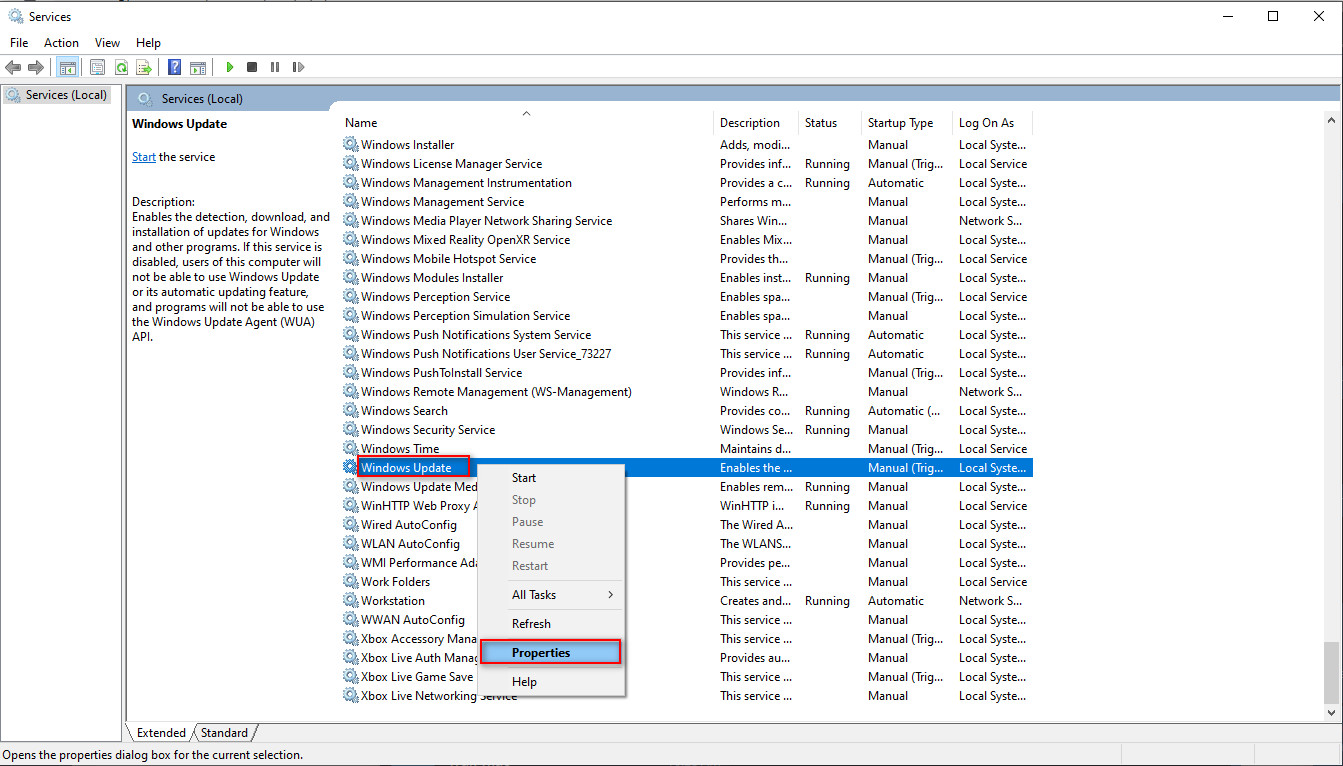
Task: Toggle the Show/Hide Action Pane toolbar icon
Action: coord(198,67)
